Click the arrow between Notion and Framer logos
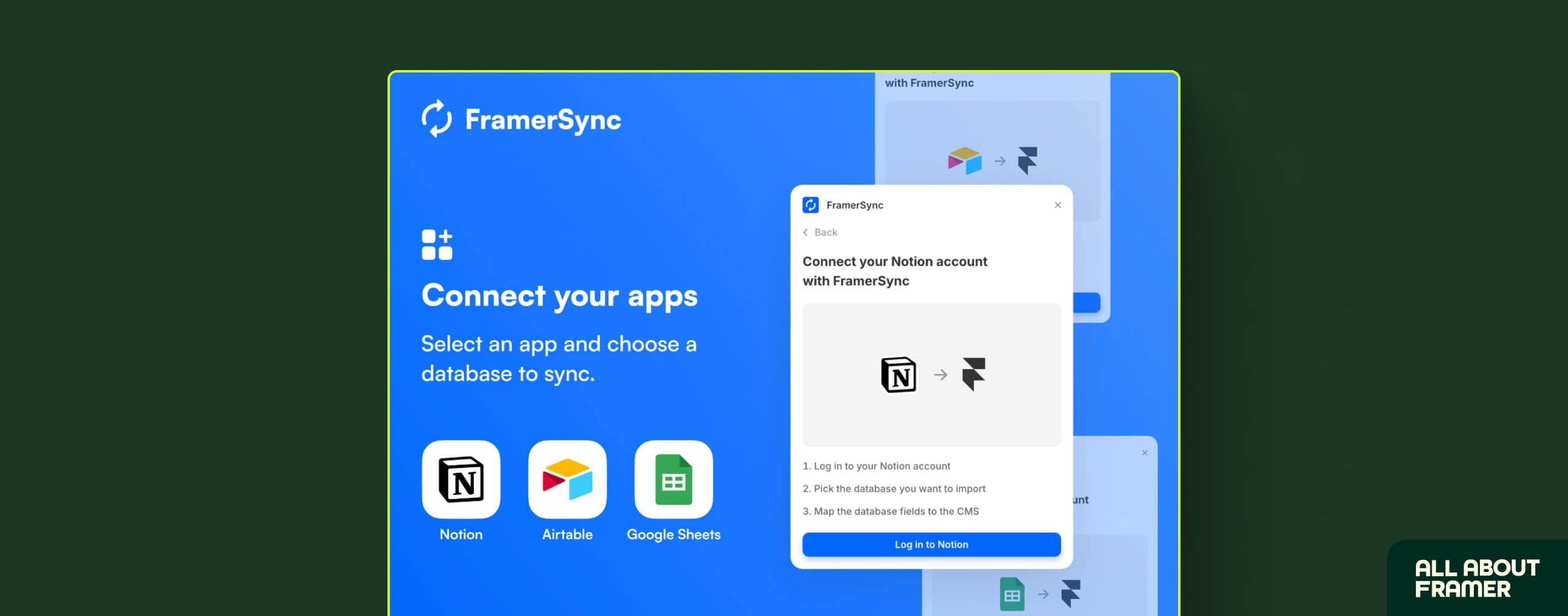 (940, 374)
